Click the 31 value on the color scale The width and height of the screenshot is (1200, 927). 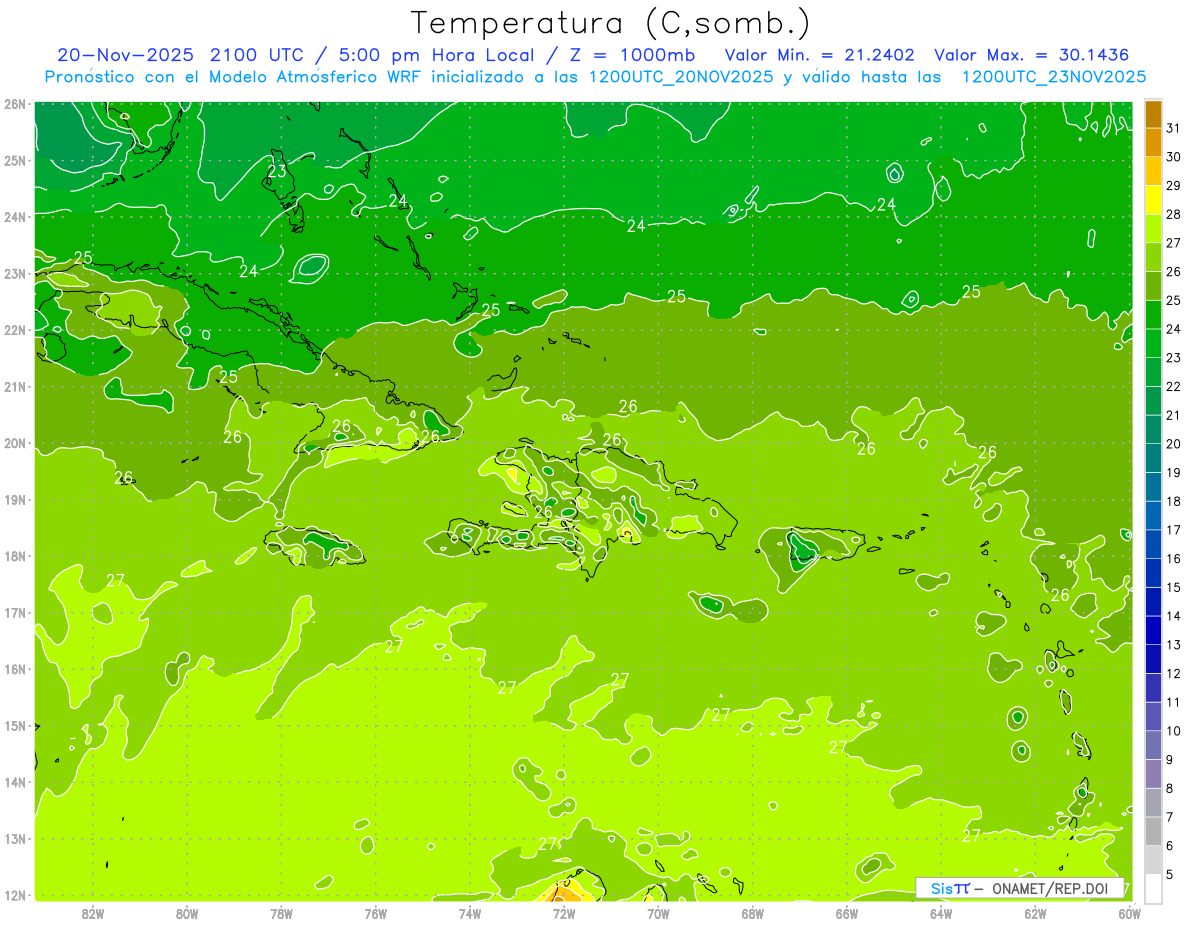click(1173, 128)
